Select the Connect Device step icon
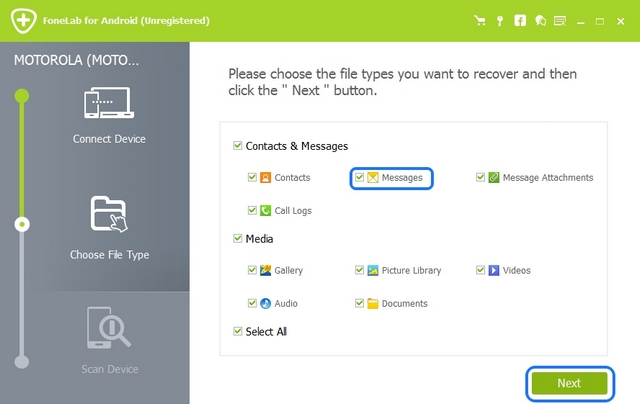The image size is (640, 404). (109, 103)
